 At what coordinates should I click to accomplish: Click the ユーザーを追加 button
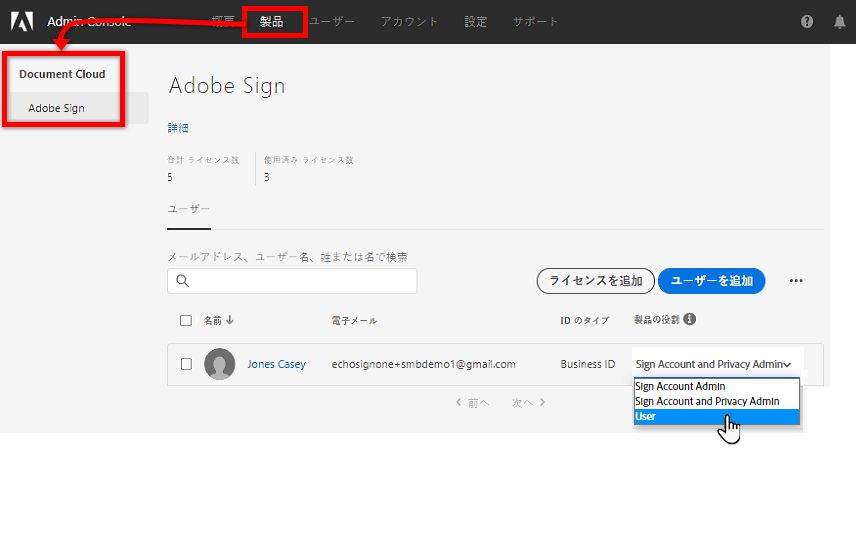click(711, 281)
